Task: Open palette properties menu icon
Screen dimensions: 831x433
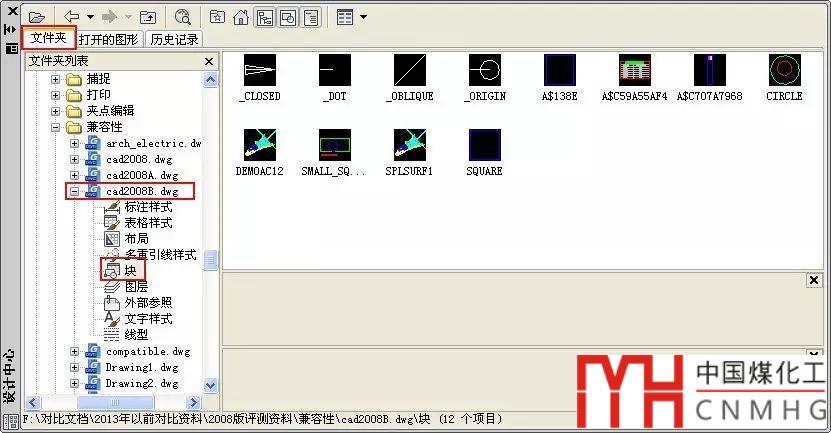Action: 11,48
